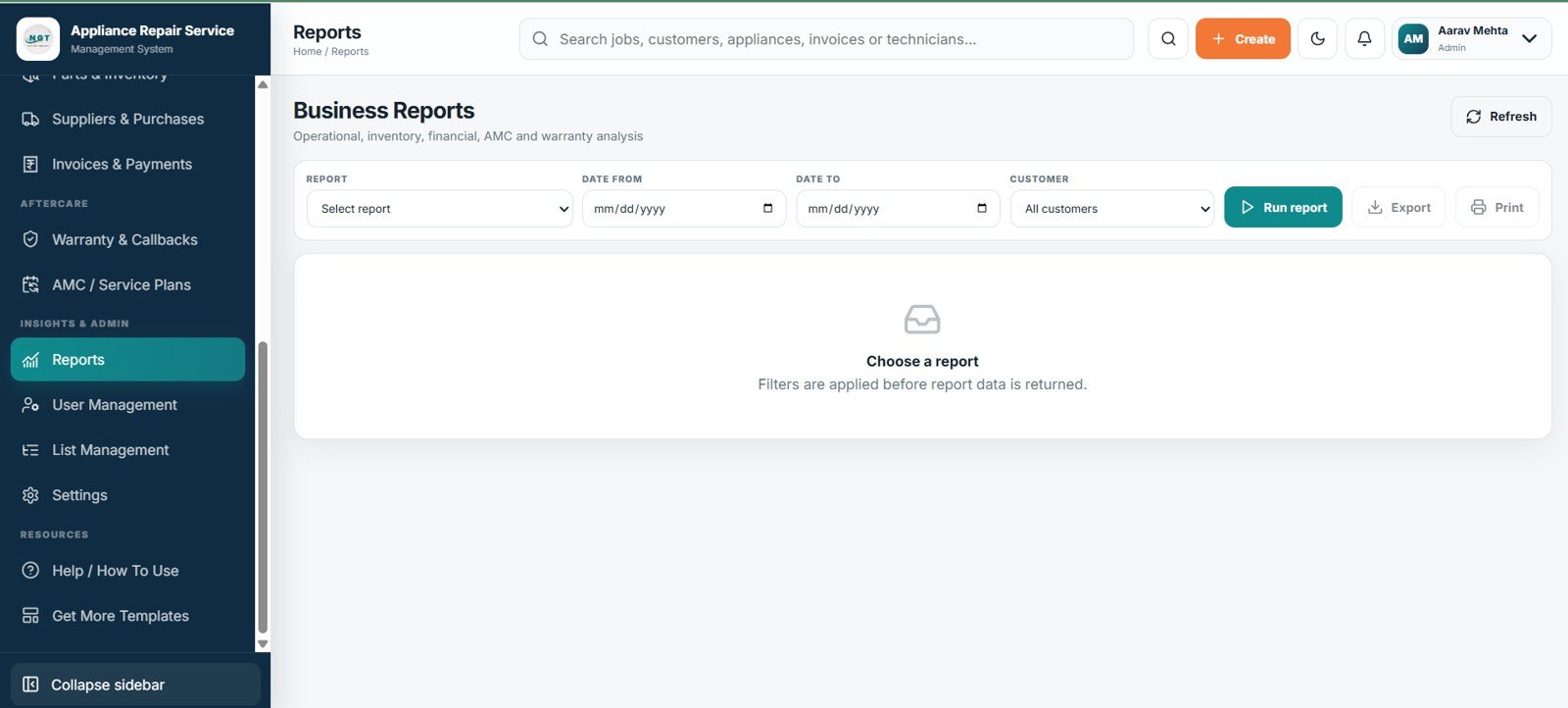
Task: Click the AMC / Service Plans calendar icon
Action: (x=30, y=284)
